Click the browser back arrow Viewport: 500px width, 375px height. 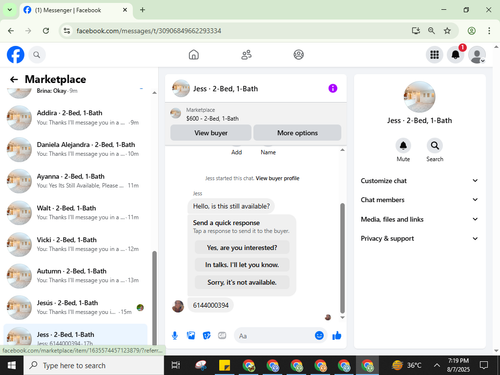coord(11,31)
